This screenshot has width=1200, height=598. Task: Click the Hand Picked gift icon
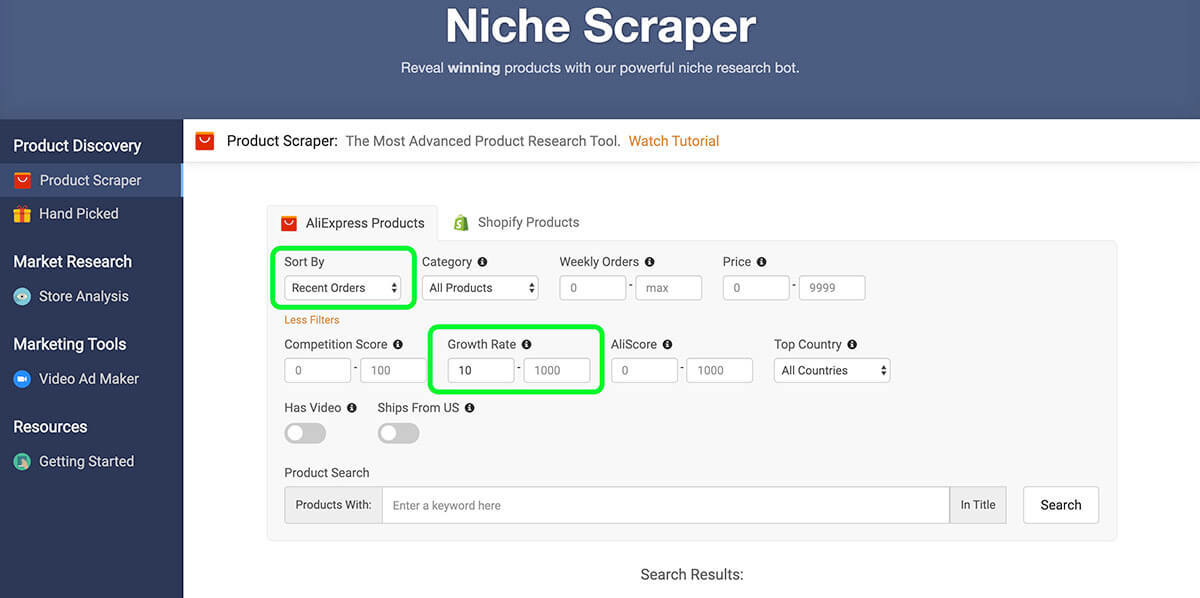pyautogui.click(x=22, y=214)
